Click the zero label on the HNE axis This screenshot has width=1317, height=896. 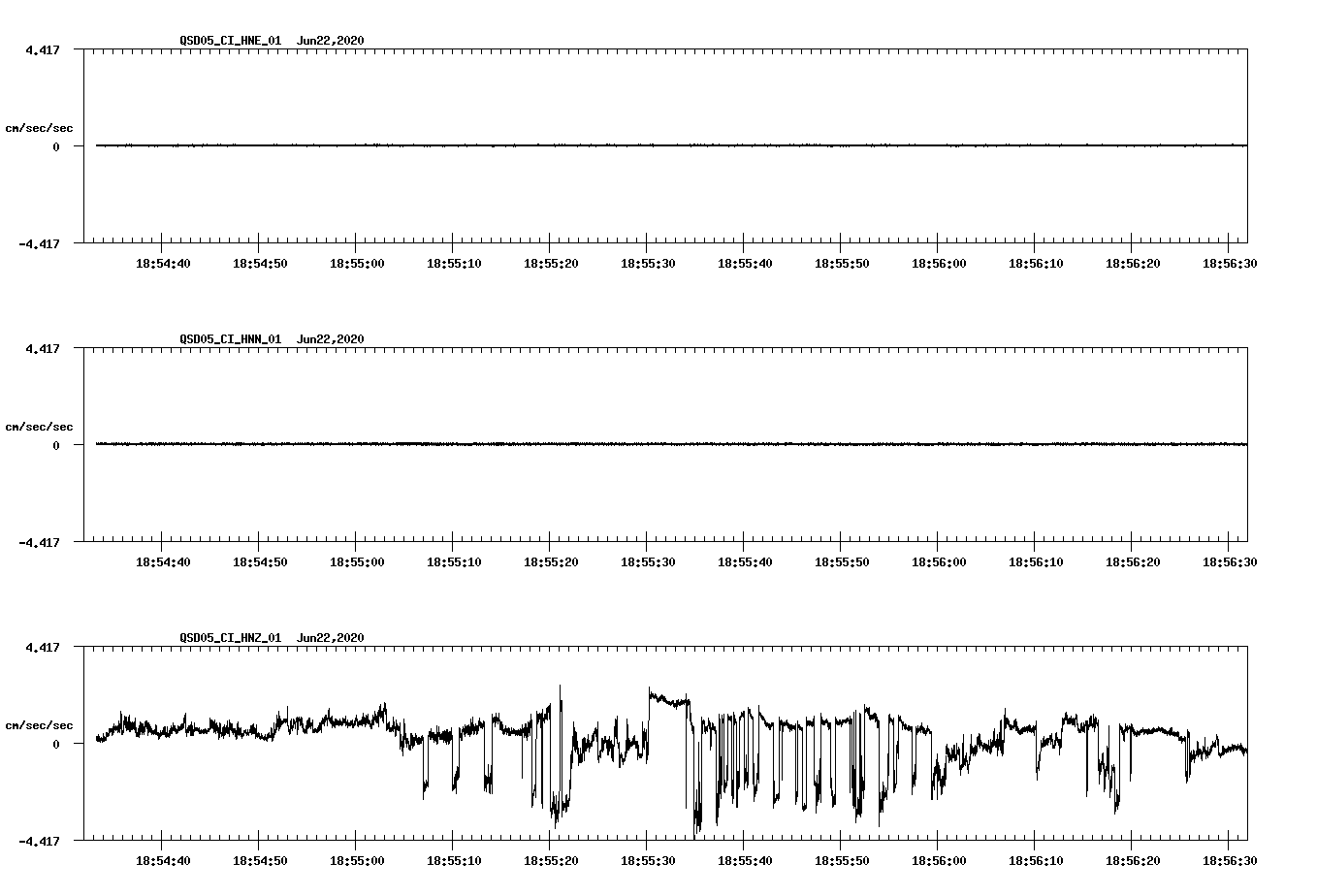tap(56, 147)
